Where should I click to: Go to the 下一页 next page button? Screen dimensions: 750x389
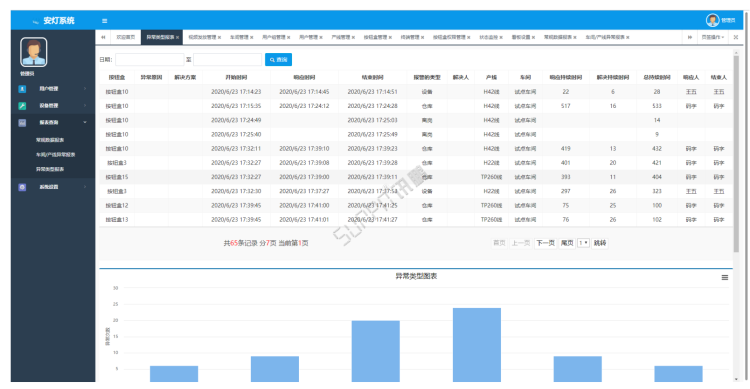[545, 243]
